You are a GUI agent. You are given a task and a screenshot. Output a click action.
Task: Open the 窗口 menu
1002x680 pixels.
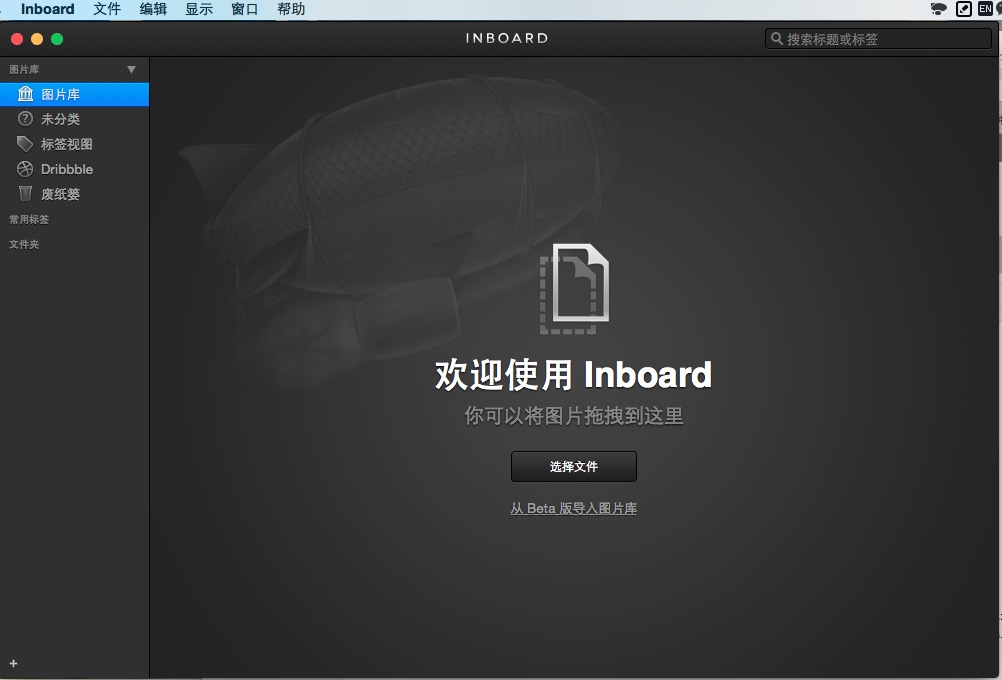click(x=245, y=9)
